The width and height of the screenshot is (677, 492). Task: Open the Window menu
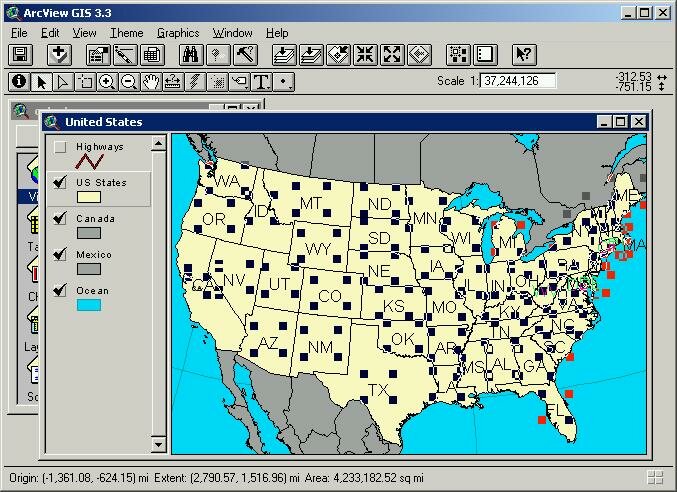(x=232, y=33)
